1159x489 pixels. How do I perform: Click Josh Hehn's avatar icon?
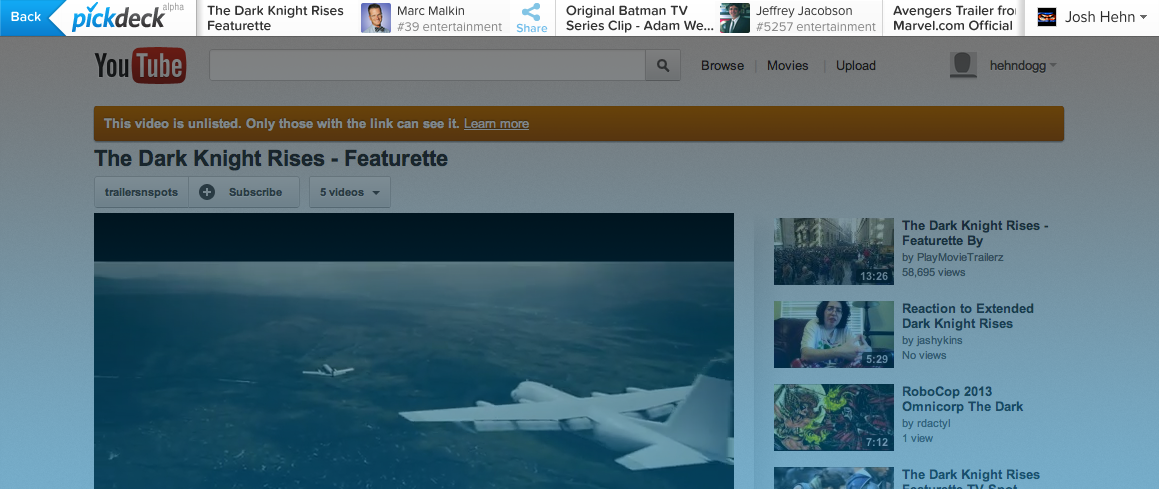pos(1047,17)
